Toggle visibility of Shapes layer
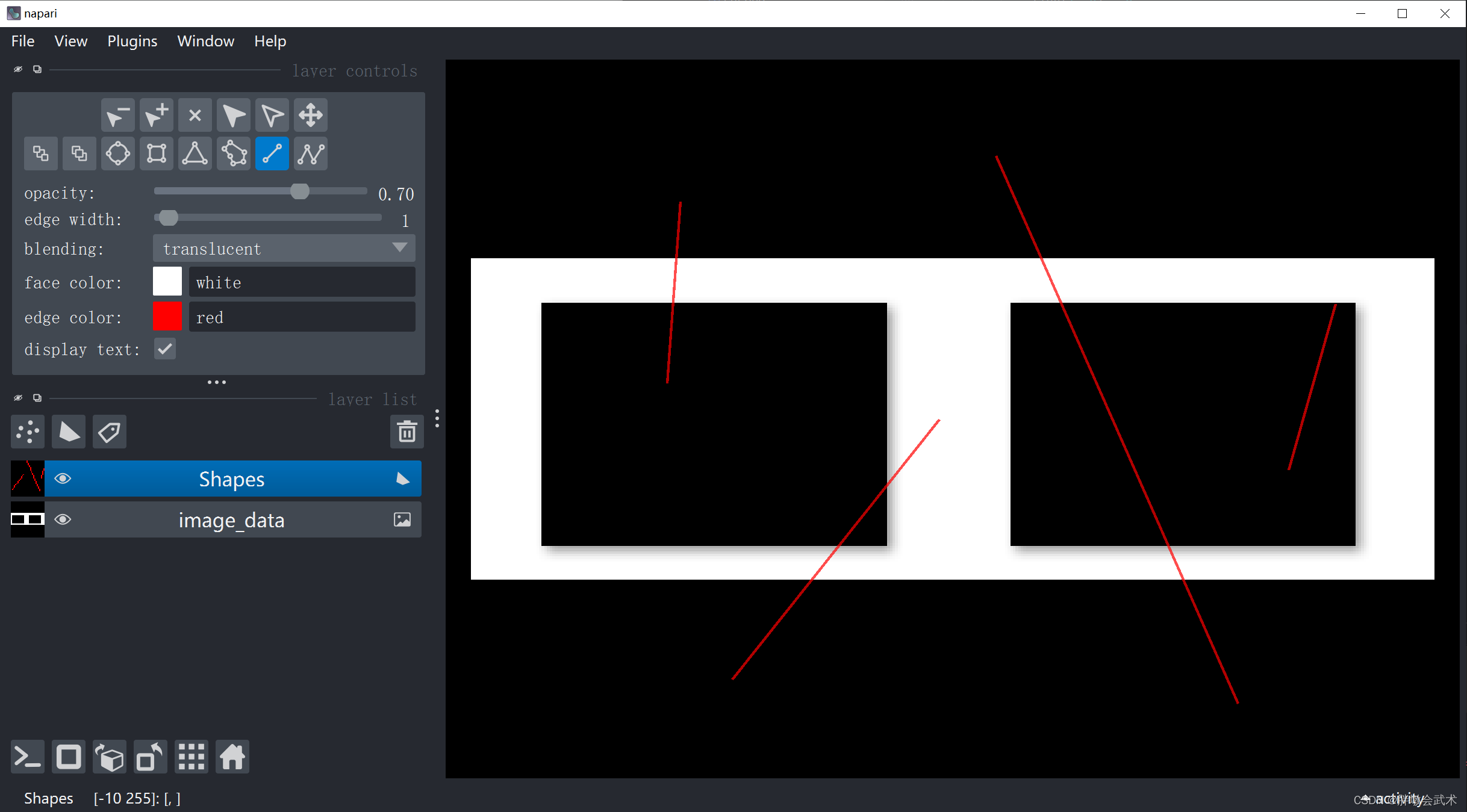1467x812 pixels. pyautogui.click(x=62, y=478)
